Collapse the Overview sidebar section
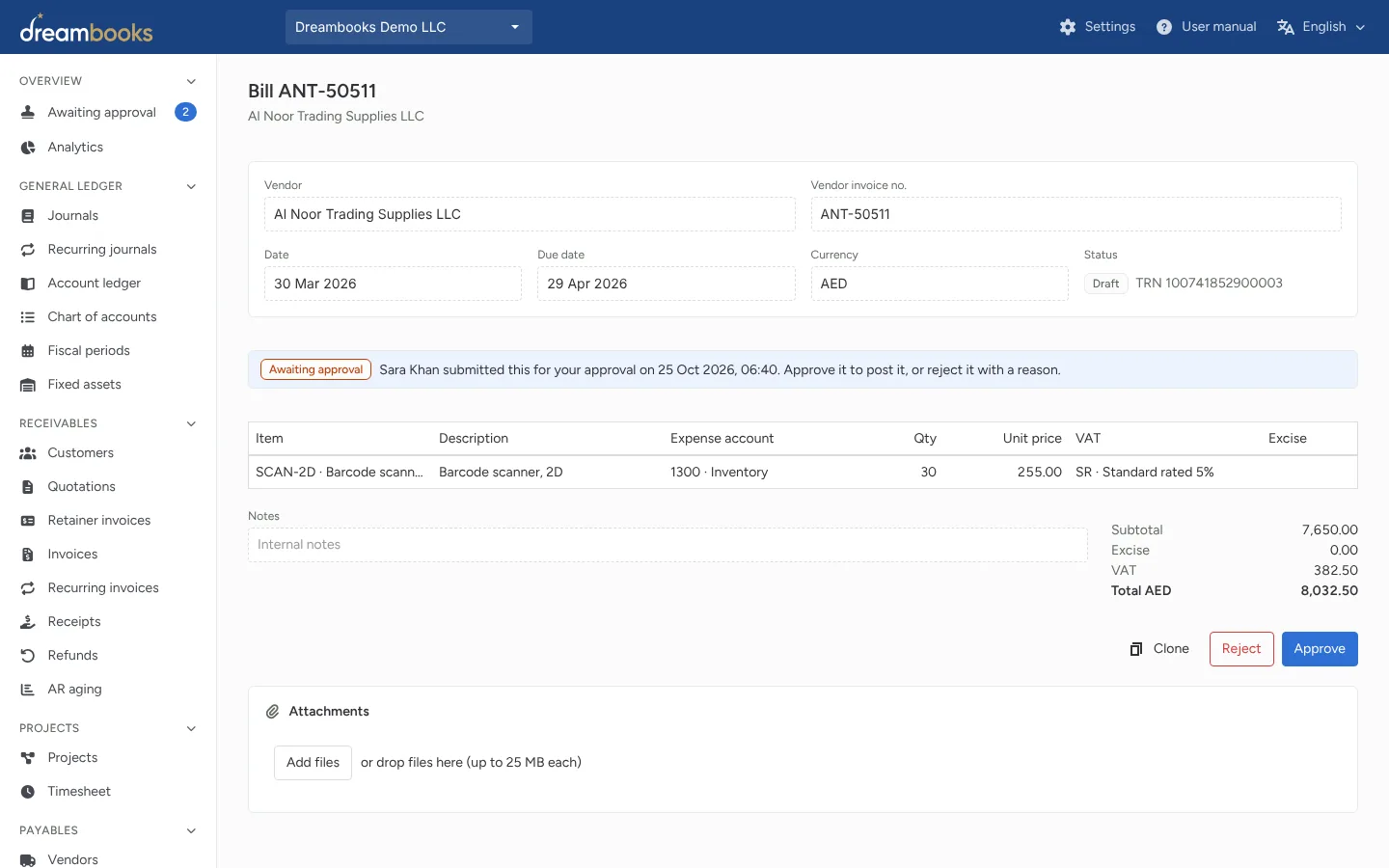The image size is (1389, 868). point(191,81)
